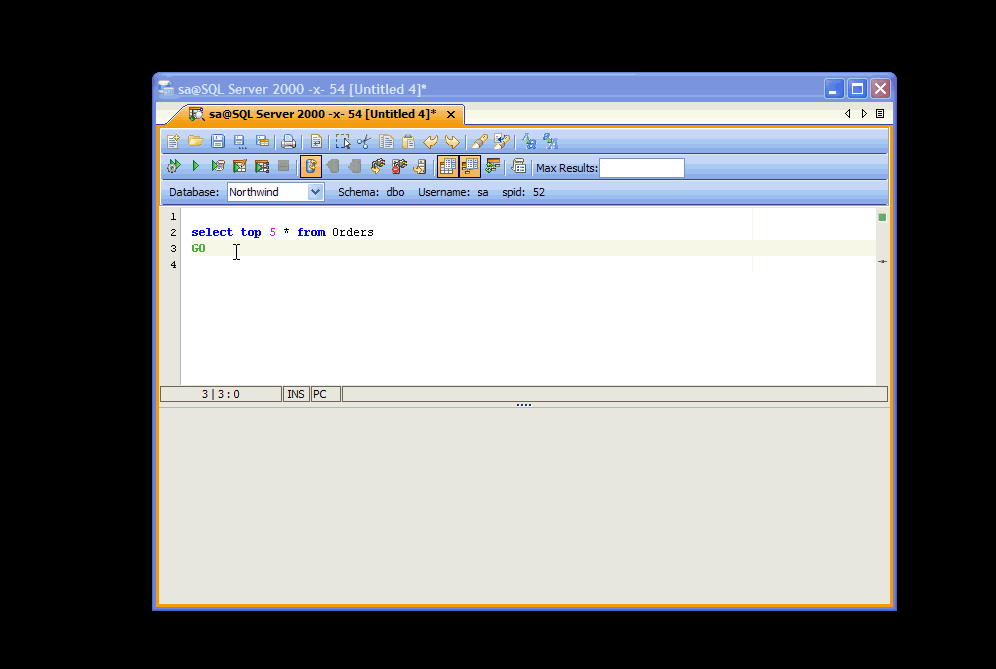Click the highlighter marker icon
The width and height of the screenshot is (996, 669).
pos(480,141)
